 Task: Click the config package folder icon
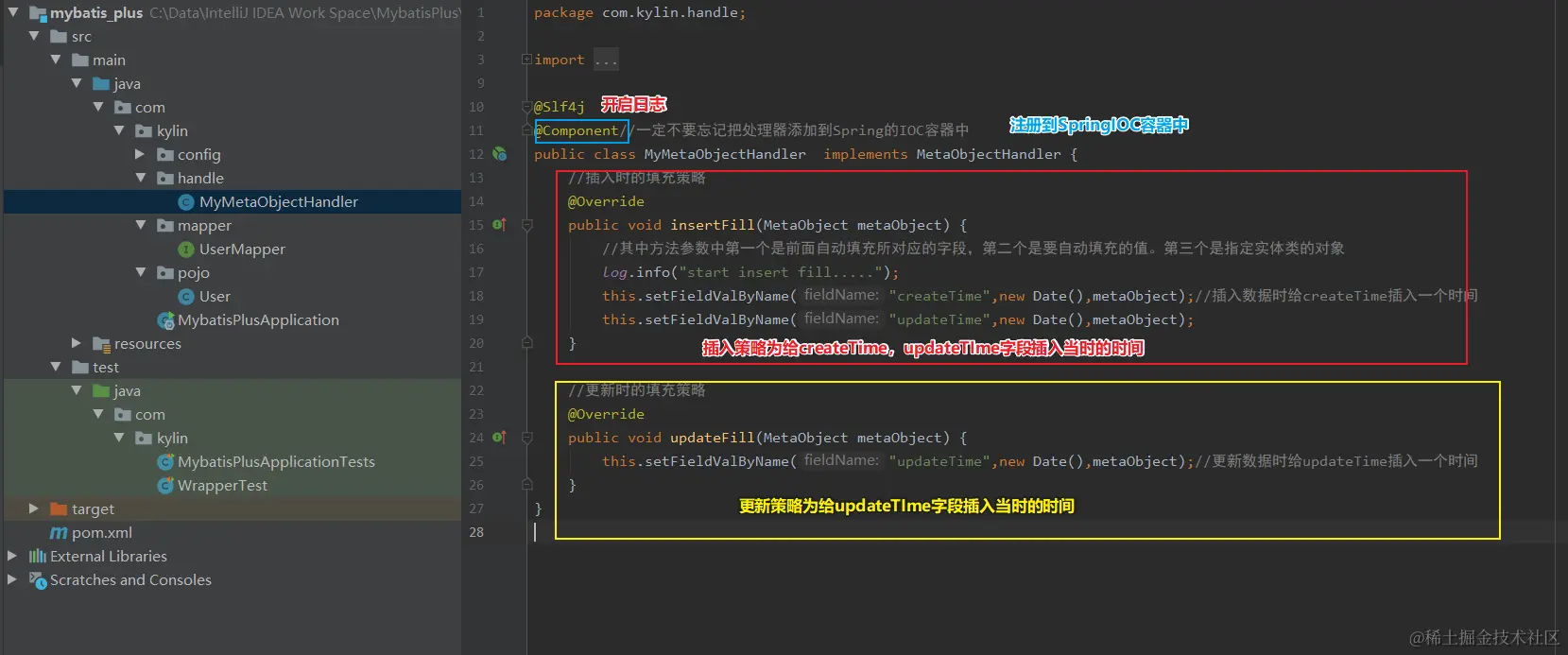click(x=165, y=154)
